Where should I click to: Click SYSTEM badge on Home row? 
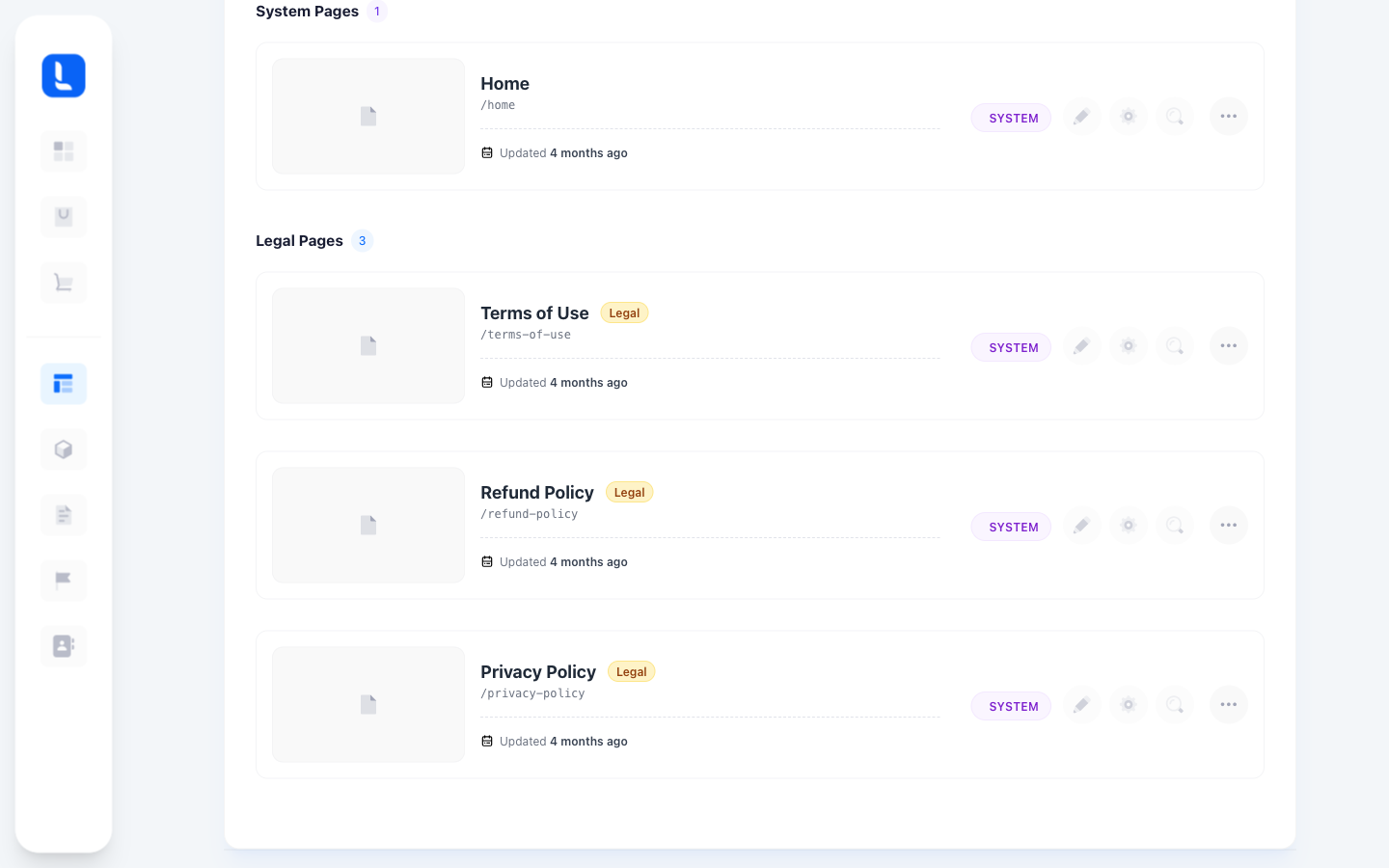click(1011, 118)
